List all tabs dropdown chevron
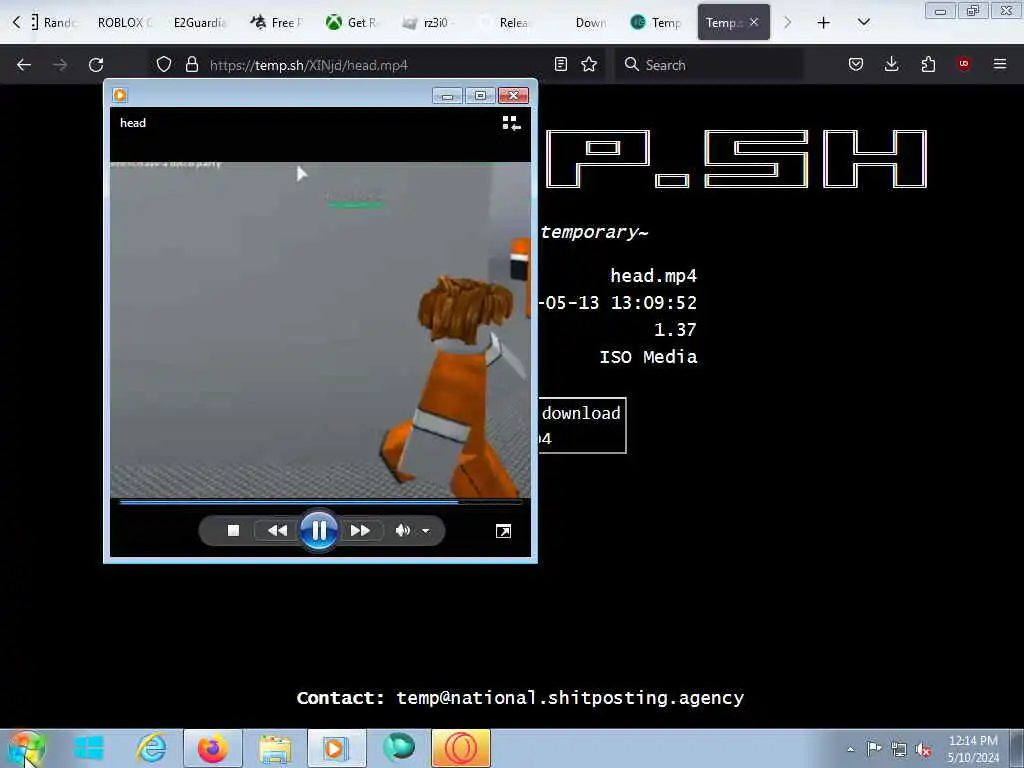The height and width of the screenshot is (768, 1024). point(863,23)
